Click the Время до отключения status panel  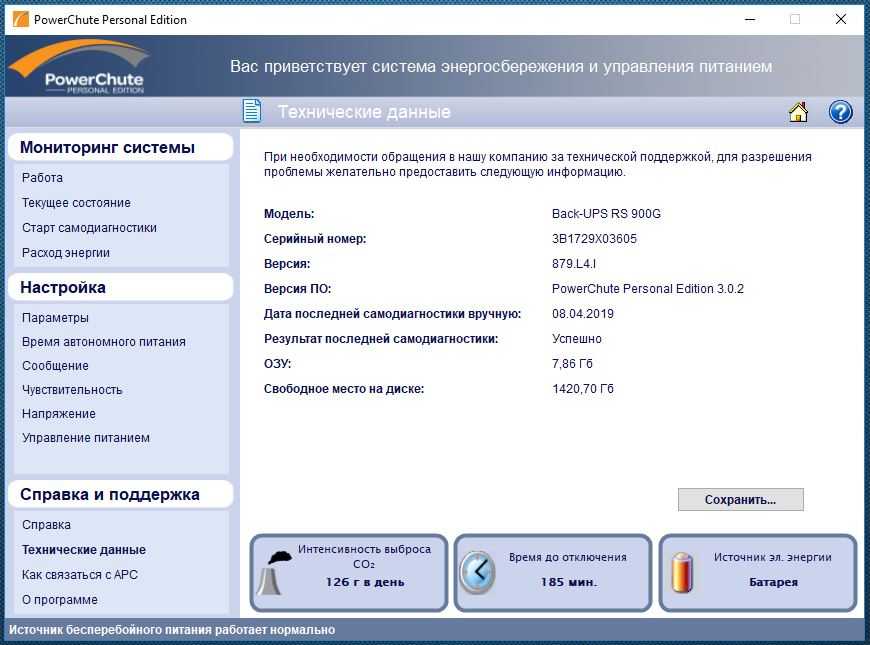pos(553,572)
